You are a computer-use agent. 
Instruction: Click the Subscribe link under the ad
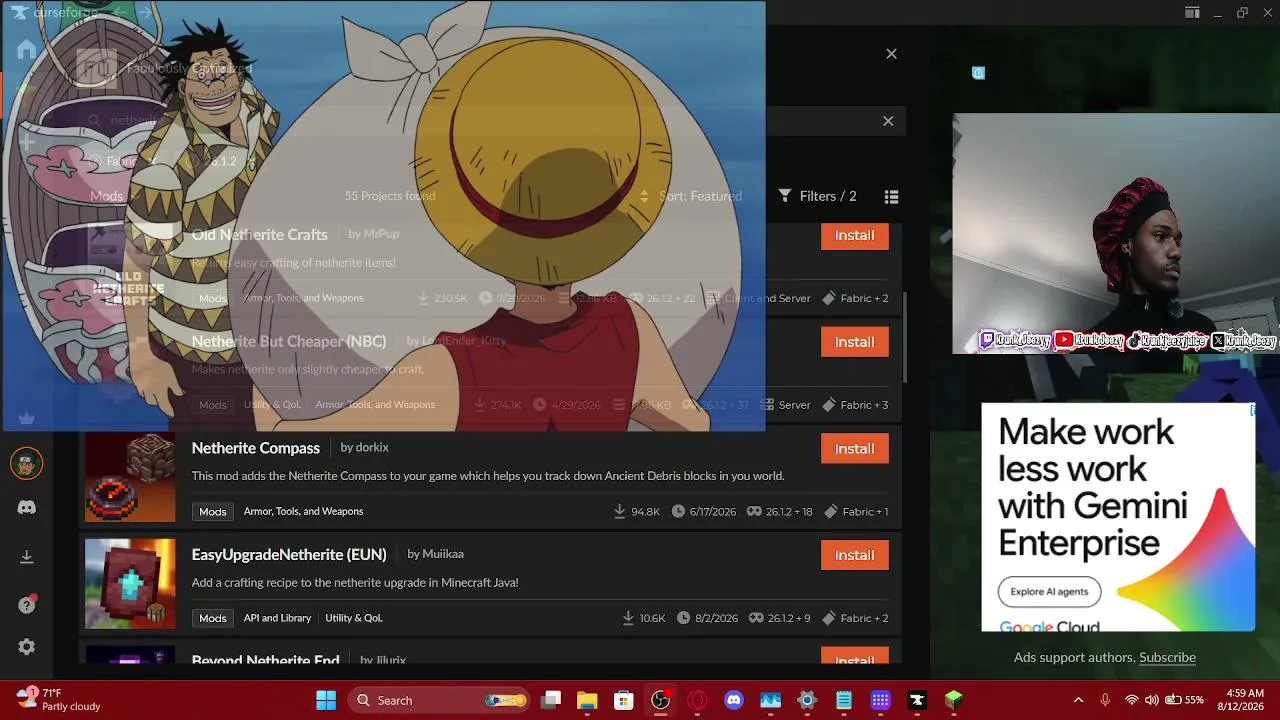[1167, 657]
